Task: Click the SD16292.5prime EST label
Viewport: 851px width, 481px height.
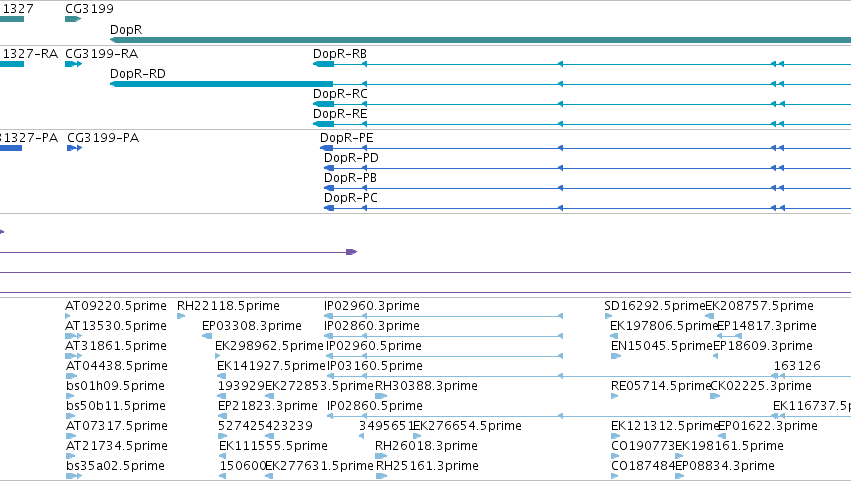Action: click(x=655, y=306)
